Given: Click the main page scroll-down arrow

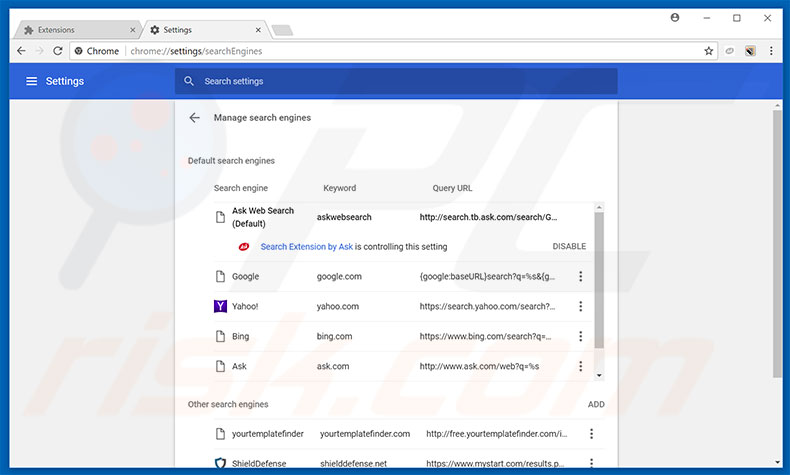Looking at the screenshot, I should (777, 462).
